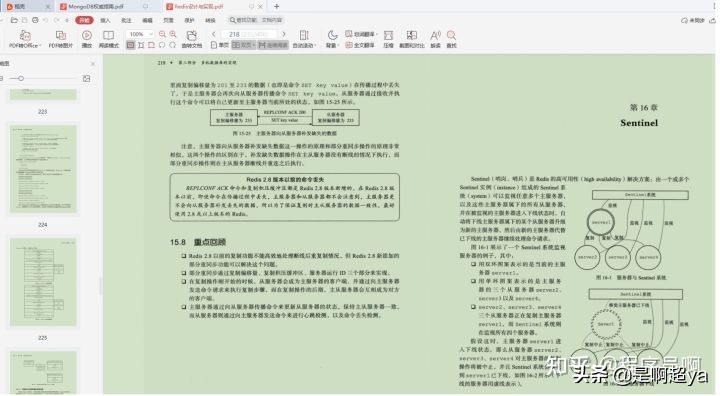The width and height of the screenshot is (720, 396).
Task: Toggle 双页 two-page layout
Action: tap(243, 45)
